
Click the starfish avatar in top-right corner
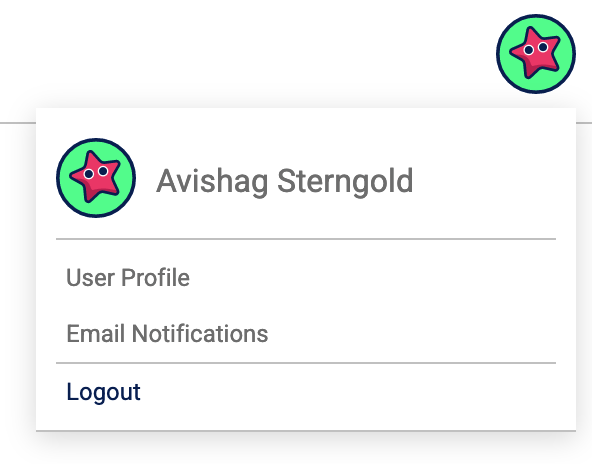pos(536,54)
